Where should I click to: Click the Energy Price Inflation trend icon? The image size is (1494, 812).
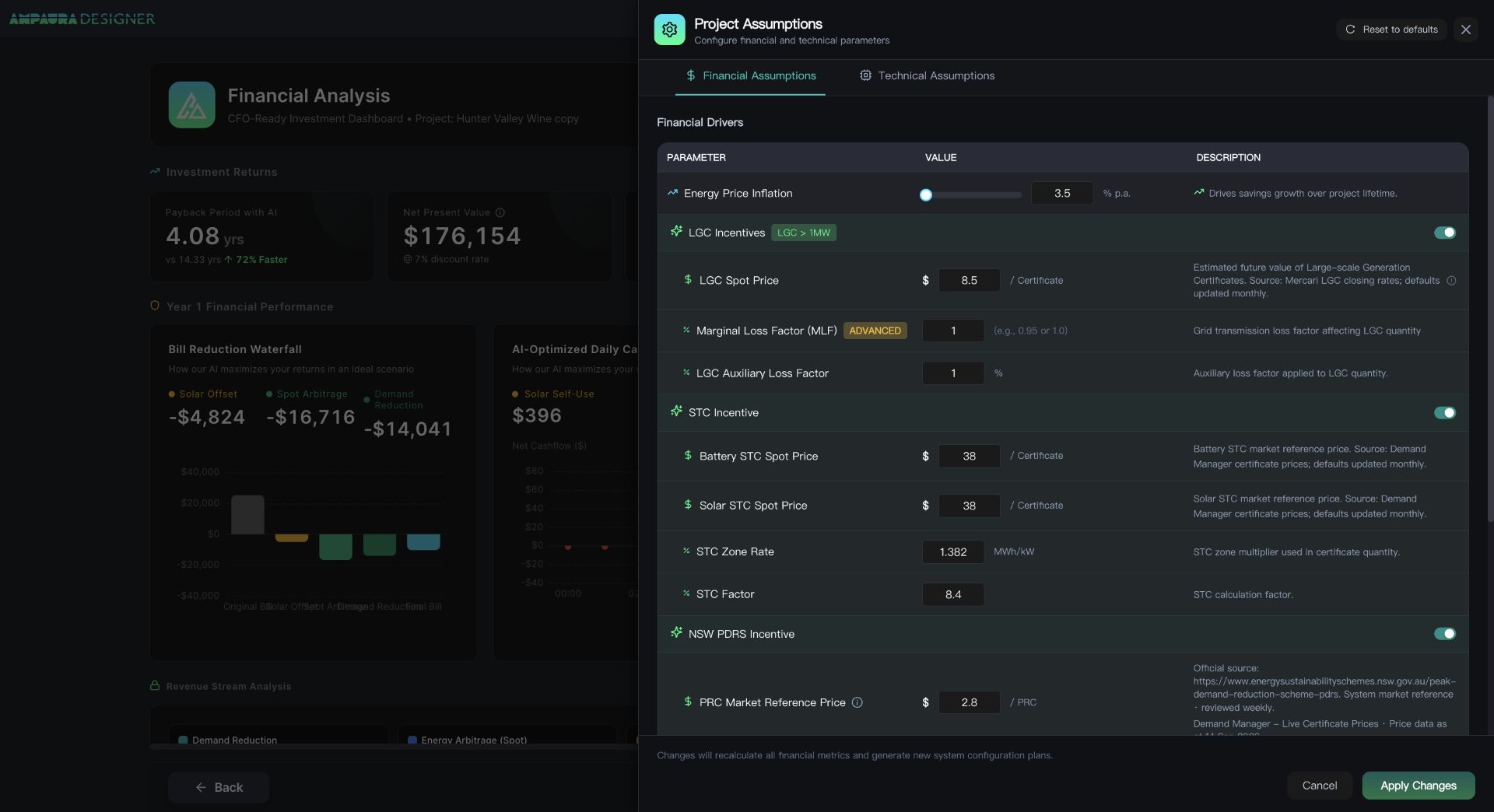(x=672, y=193)
